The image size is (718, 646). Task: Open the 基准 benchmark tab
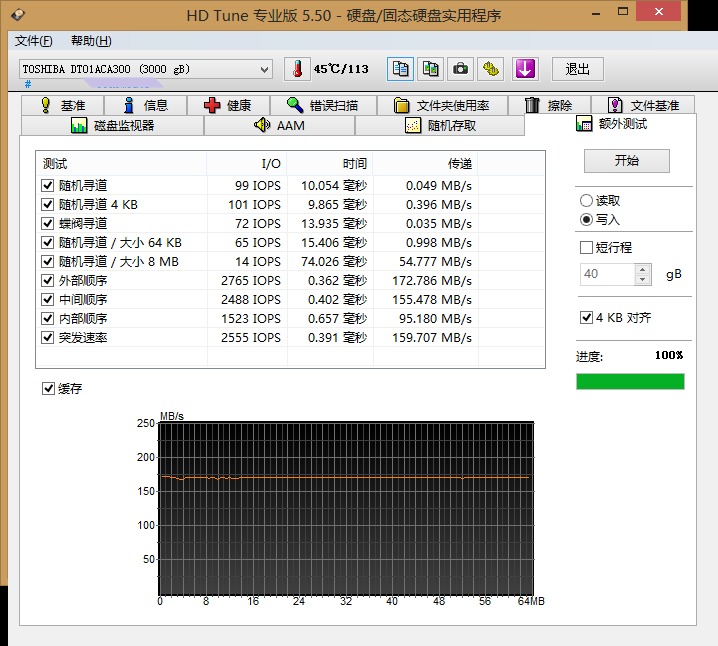click(63, 105)
